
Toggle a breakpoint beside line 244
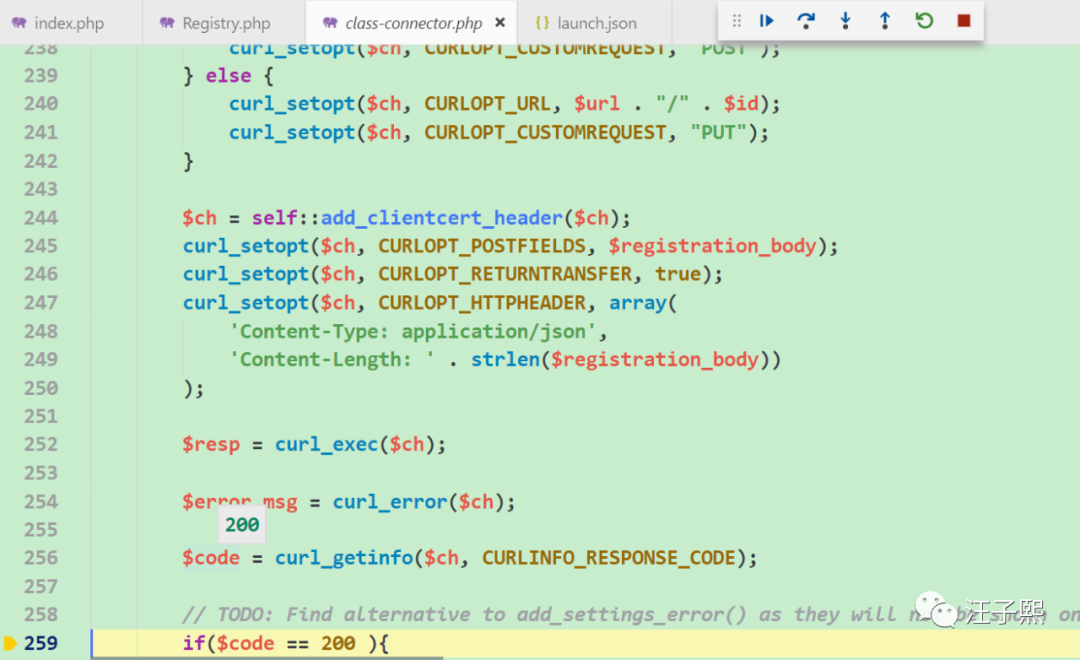(x=10, y=218)
